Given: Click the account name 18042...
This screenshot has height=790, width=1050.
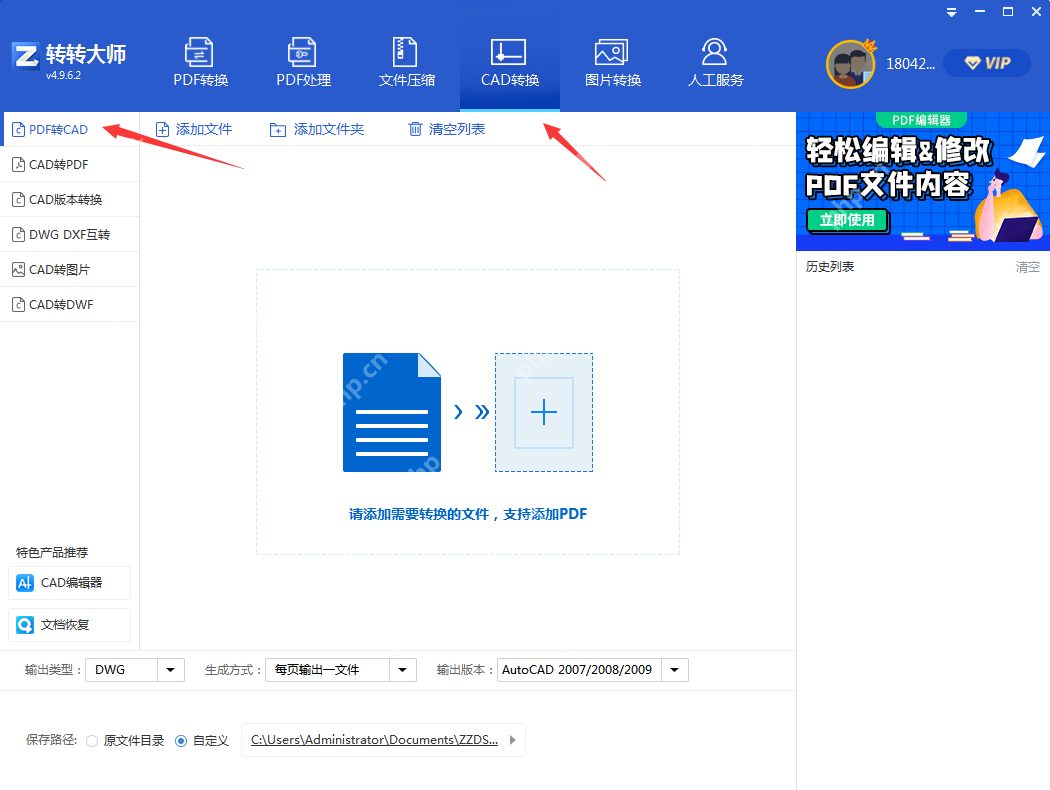Looking at the screenshot, I should point(910,64).
